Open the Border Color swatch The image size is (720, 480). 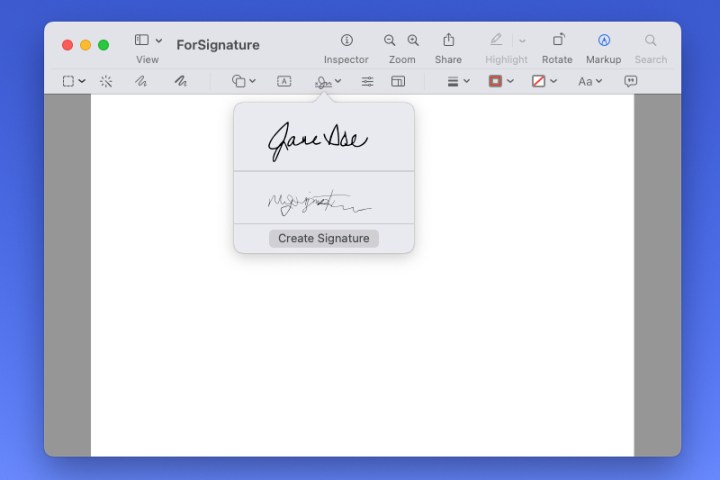[x=500, y=81]
